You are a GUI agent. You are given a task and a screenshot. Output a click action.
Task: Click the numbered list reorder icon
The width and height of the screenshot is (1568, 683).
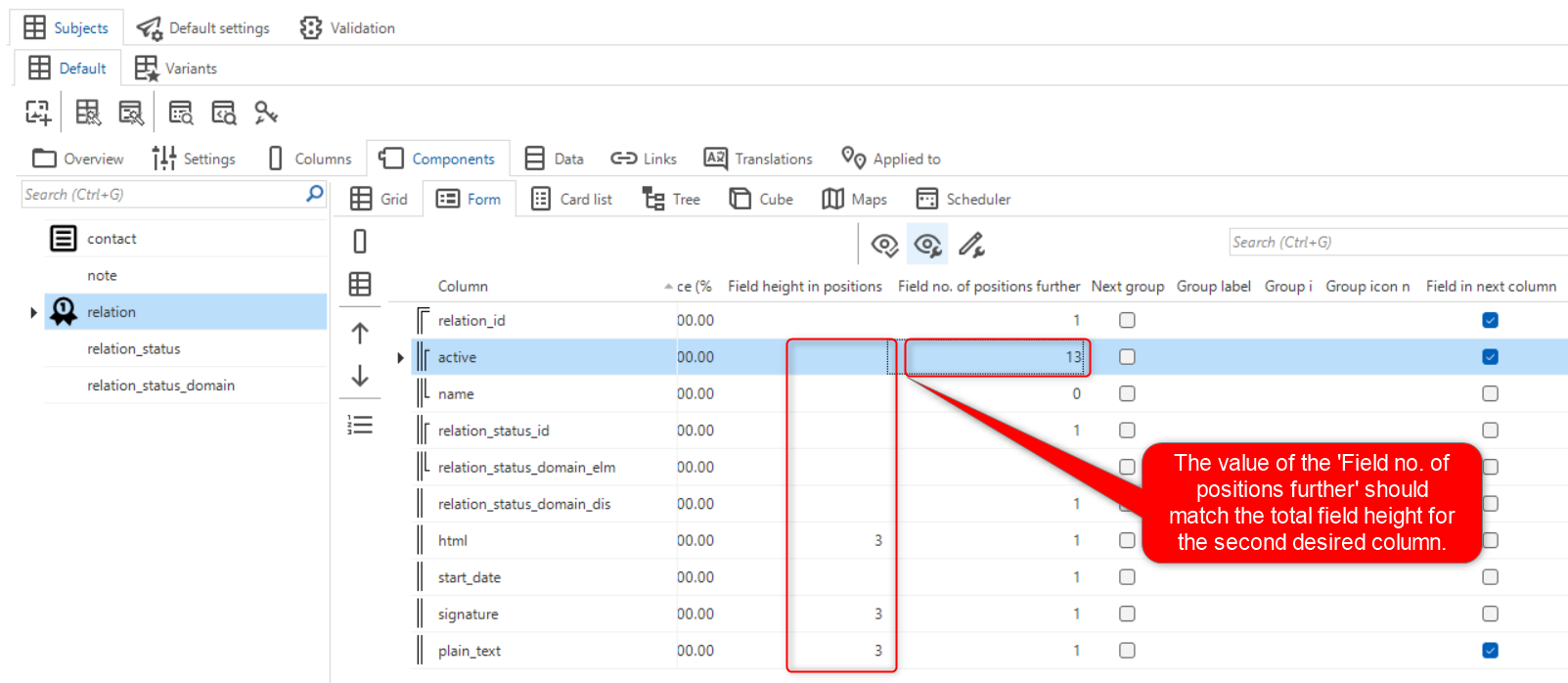(360, 425)
